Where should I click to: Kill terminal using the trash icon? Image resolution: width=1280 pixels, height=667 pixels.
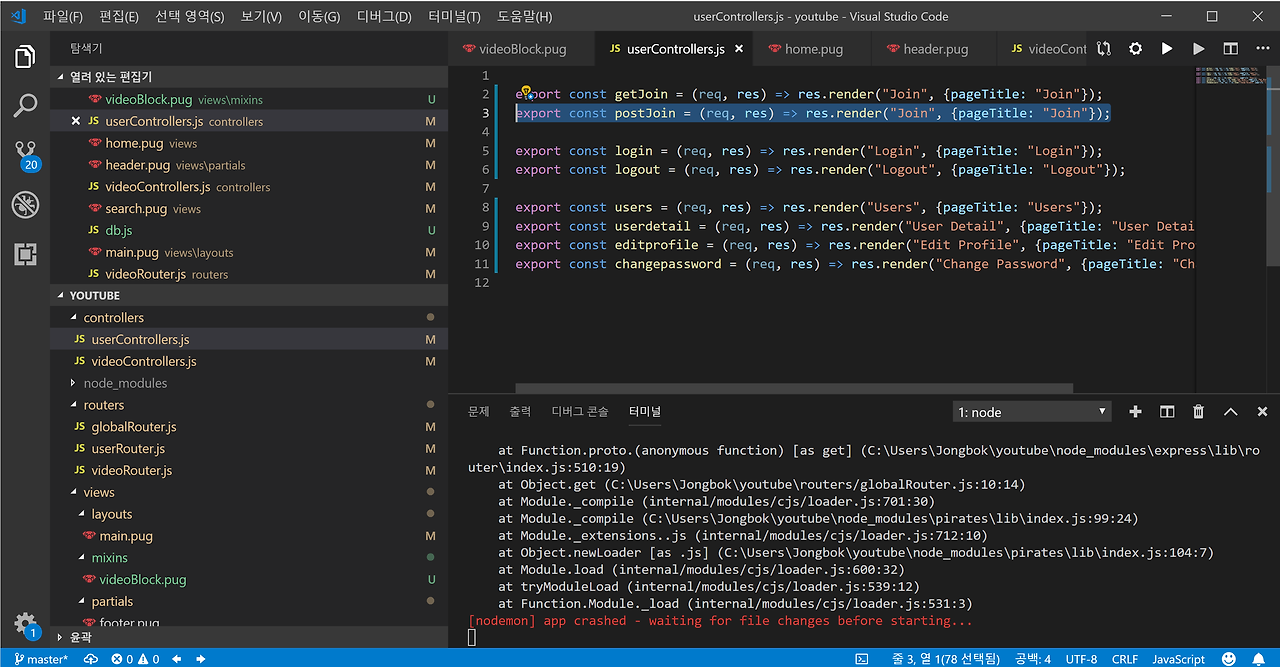1198,412
